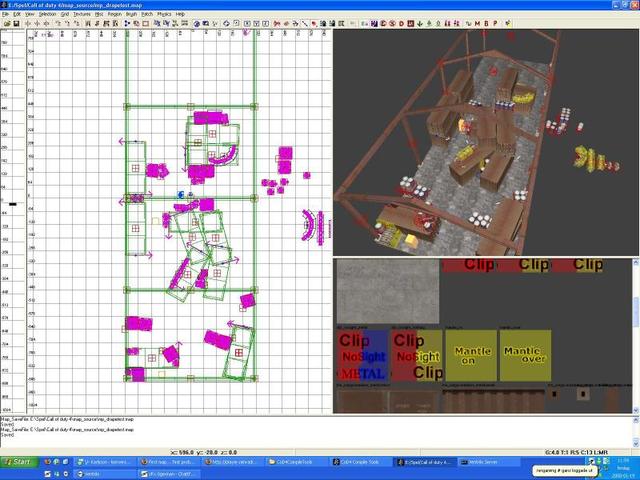Open the View menu
The width and height of the screenshot is (640, 480).
click(x=30, y=14)
